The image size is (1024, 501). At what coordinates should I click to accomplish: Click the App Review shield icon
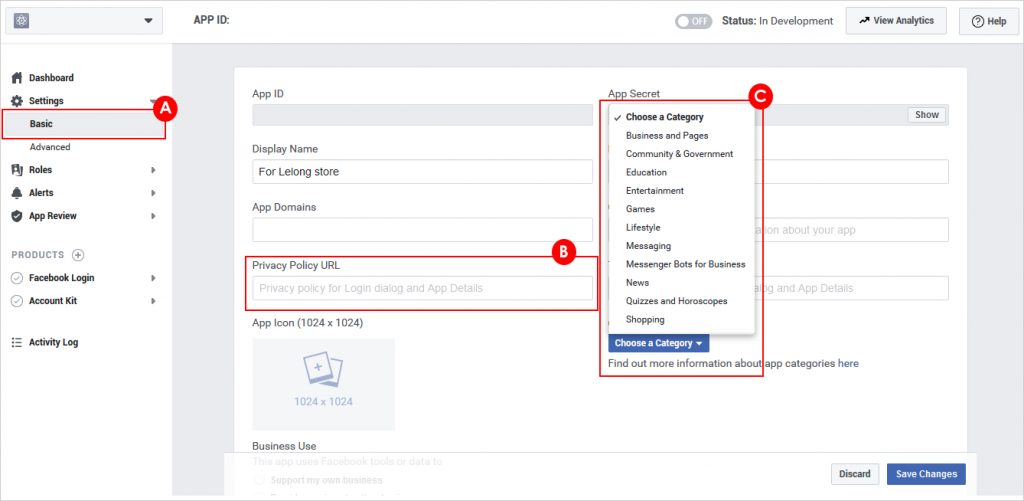(x=17, y=216)
